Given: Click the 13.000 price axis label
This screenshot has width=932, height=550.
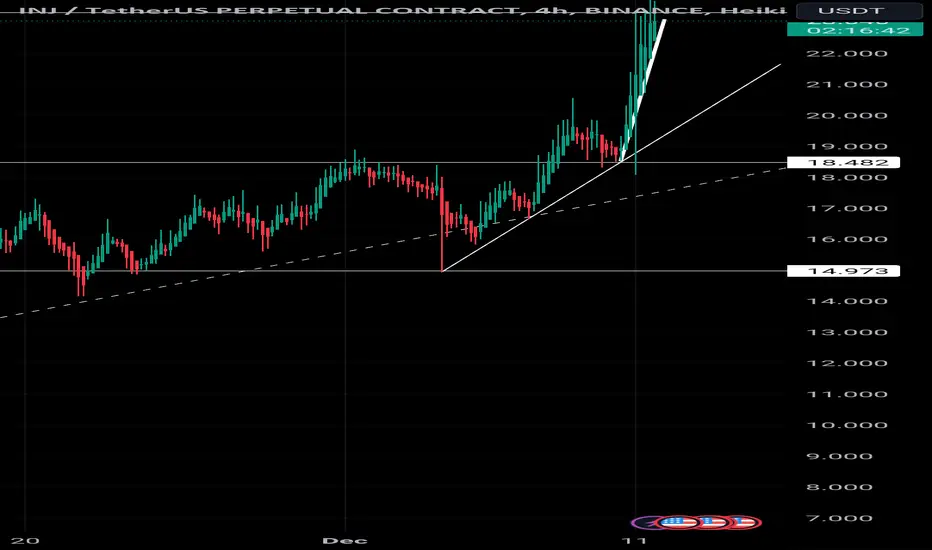Looking at the screenshot, I should pos(846,332).
